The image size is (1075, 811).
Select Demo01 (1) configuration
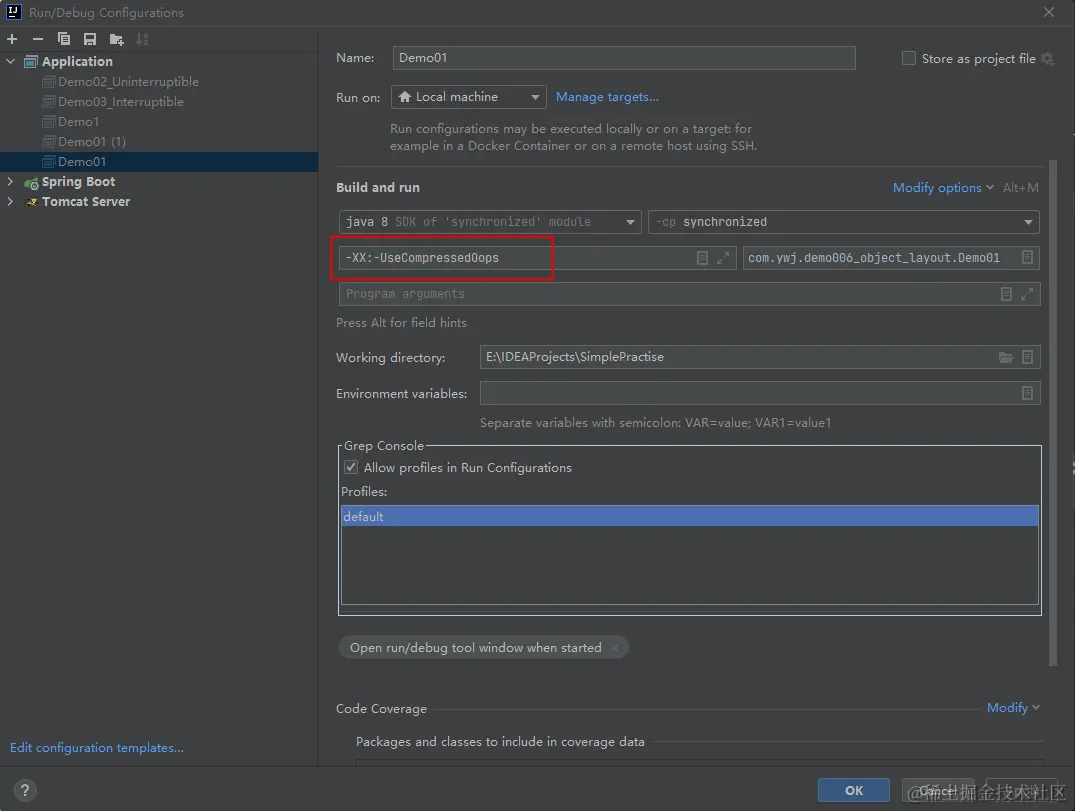coord(92,141)
